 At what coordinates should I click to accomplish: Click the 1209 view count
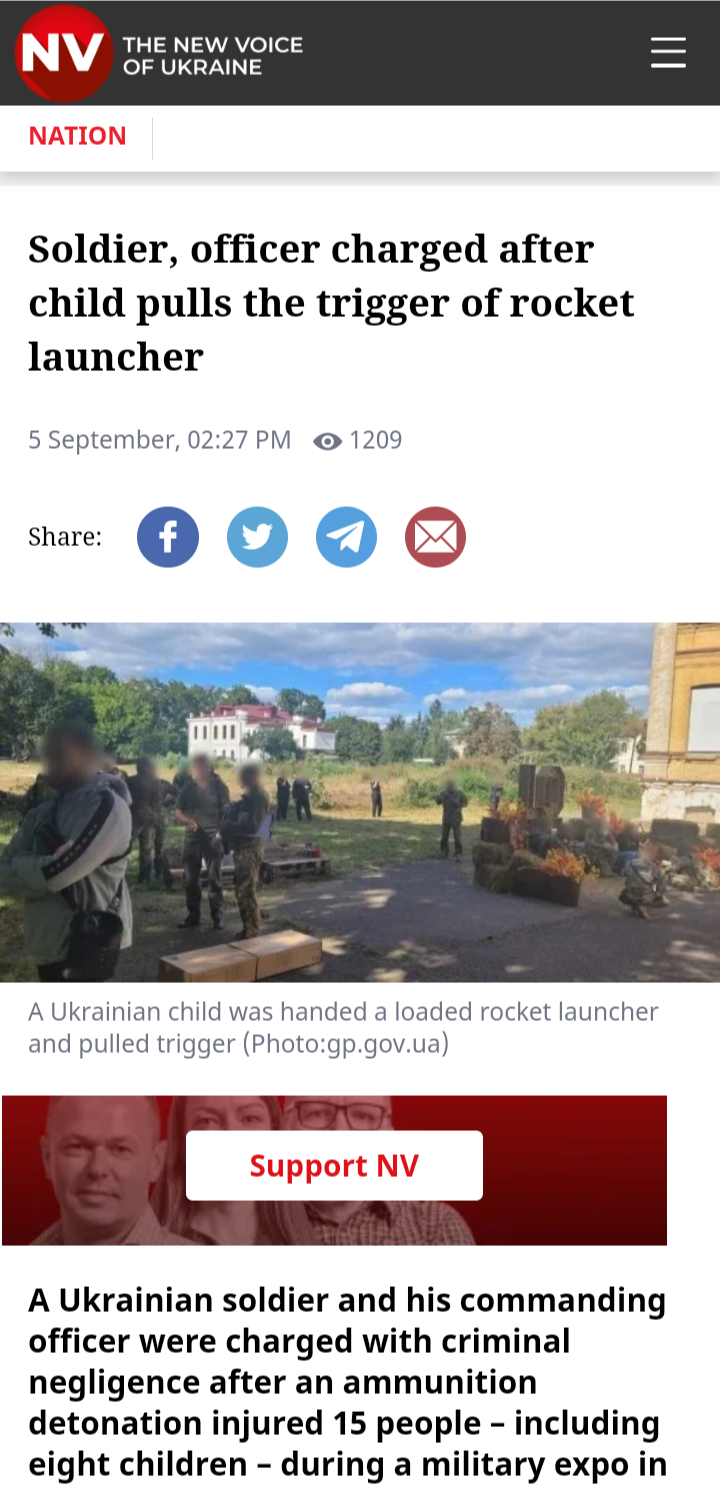[376, 440]
